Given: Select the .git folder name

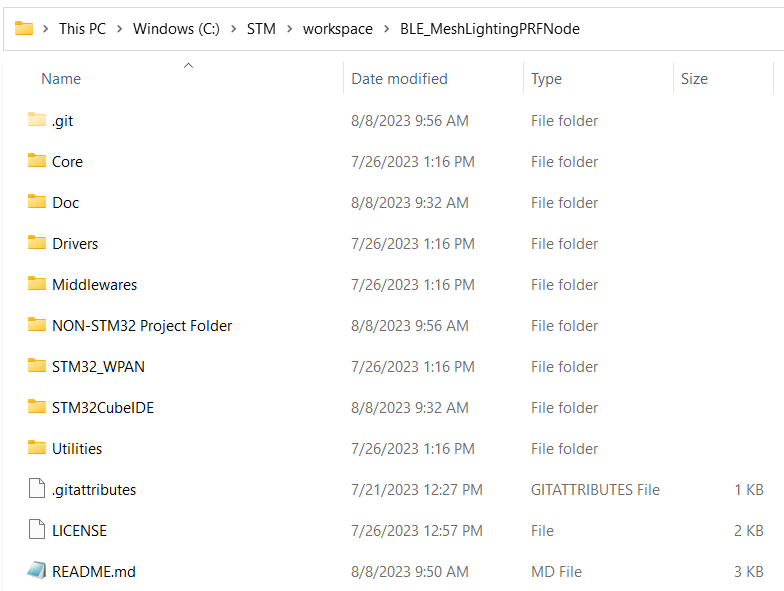Looking at the screenshot, I should pos(62,121).
